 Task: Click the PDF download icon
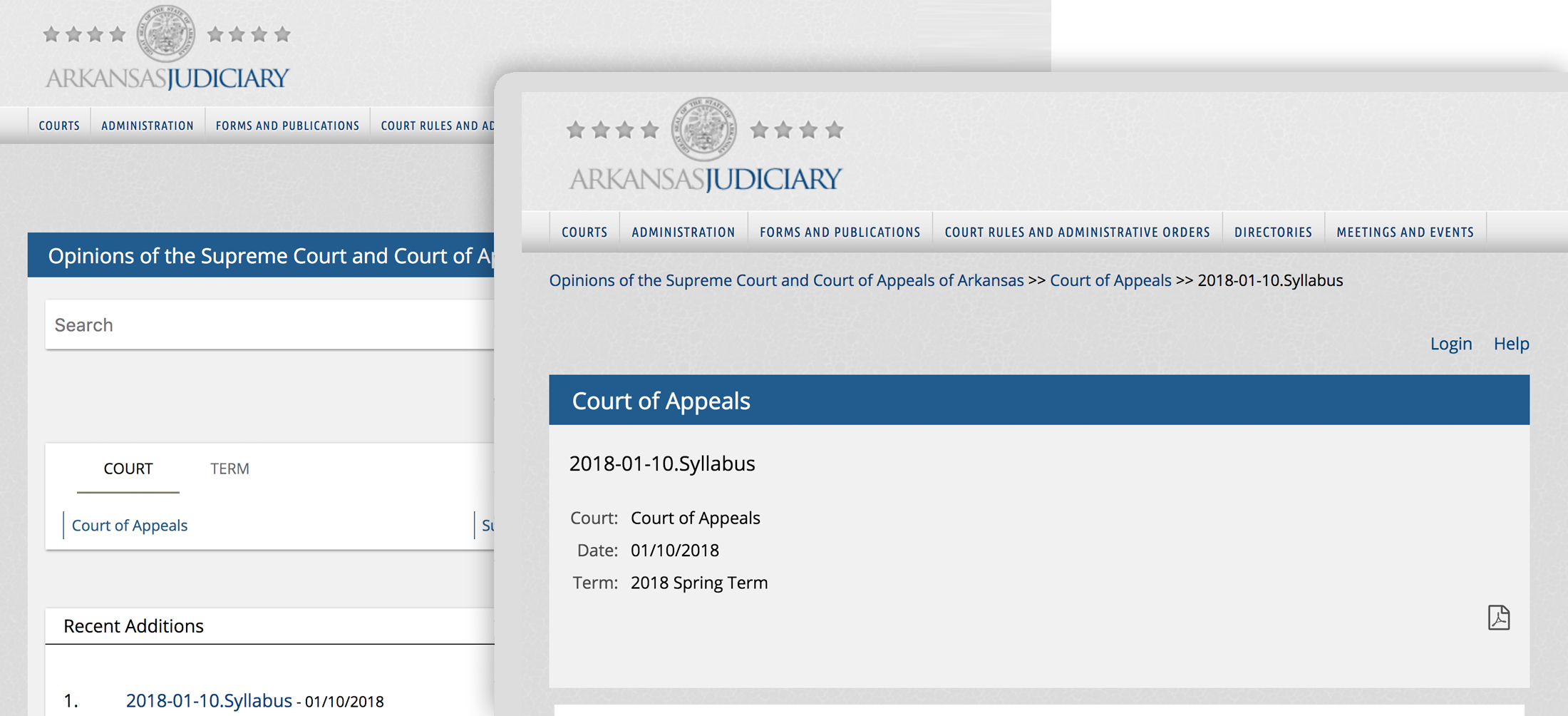click(1498, 618)
